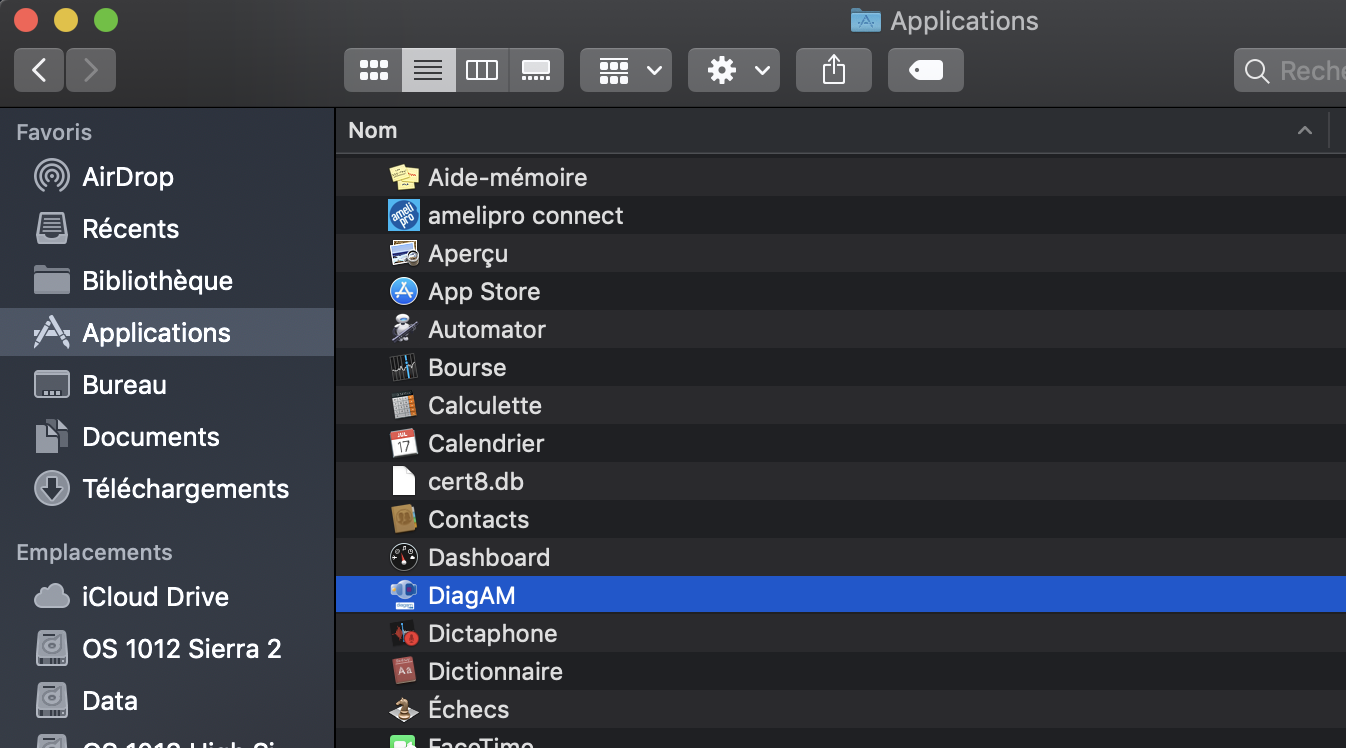Click the Share toolbar button
The image size is (1346, 748).
(x=834, y=70)
